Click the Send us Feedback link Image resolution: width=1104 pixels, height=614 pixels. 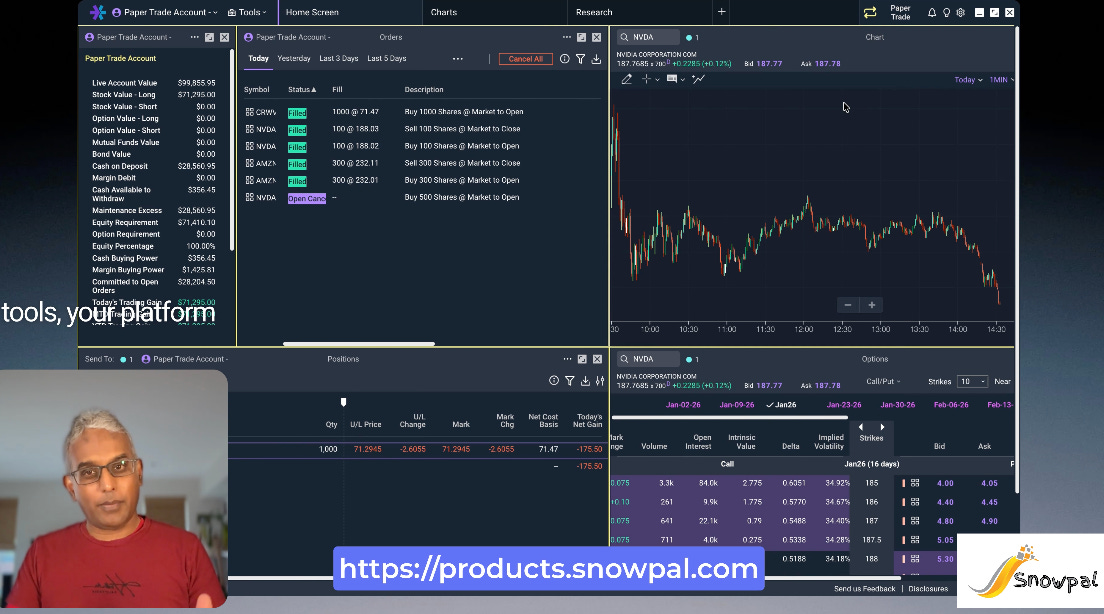[x=865, y=589]
